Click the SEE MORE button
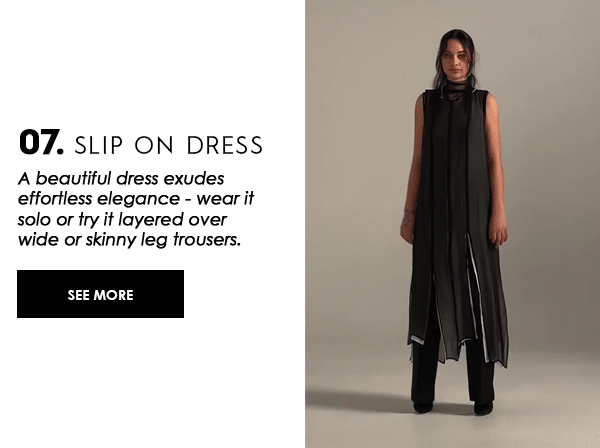 100,294
